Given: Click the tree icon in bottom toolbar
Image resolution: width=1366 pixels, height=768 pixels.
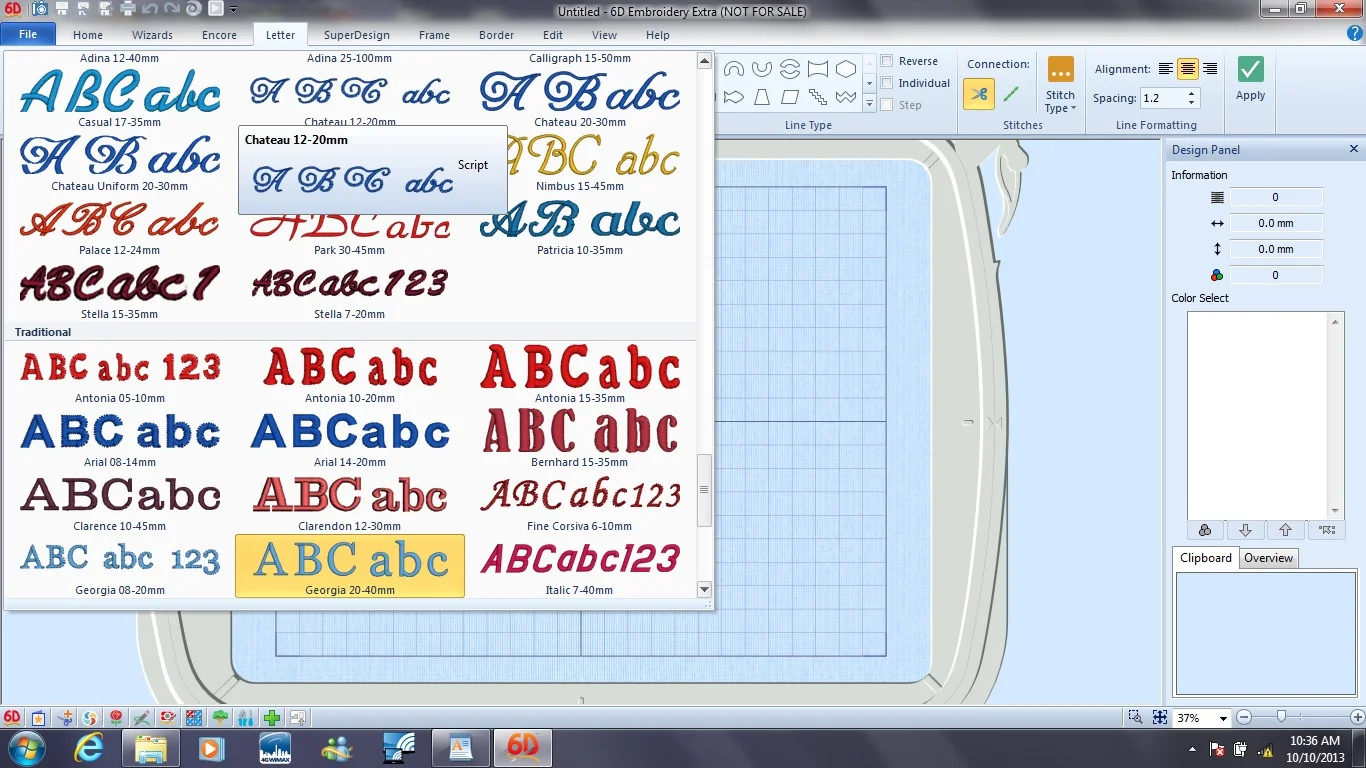Looking at the screenshot, I should [x=220, y=717].
